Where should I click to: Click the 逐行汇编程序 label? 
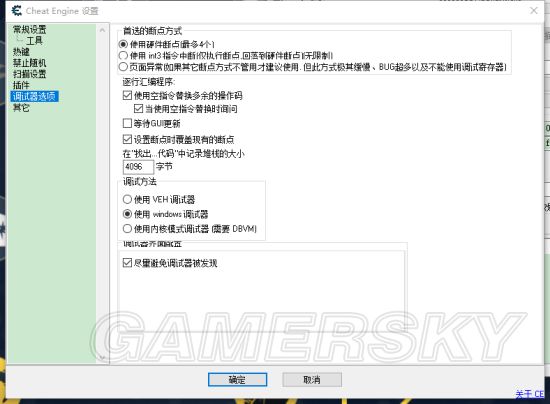pyautogui.click(x=149, y=82)
